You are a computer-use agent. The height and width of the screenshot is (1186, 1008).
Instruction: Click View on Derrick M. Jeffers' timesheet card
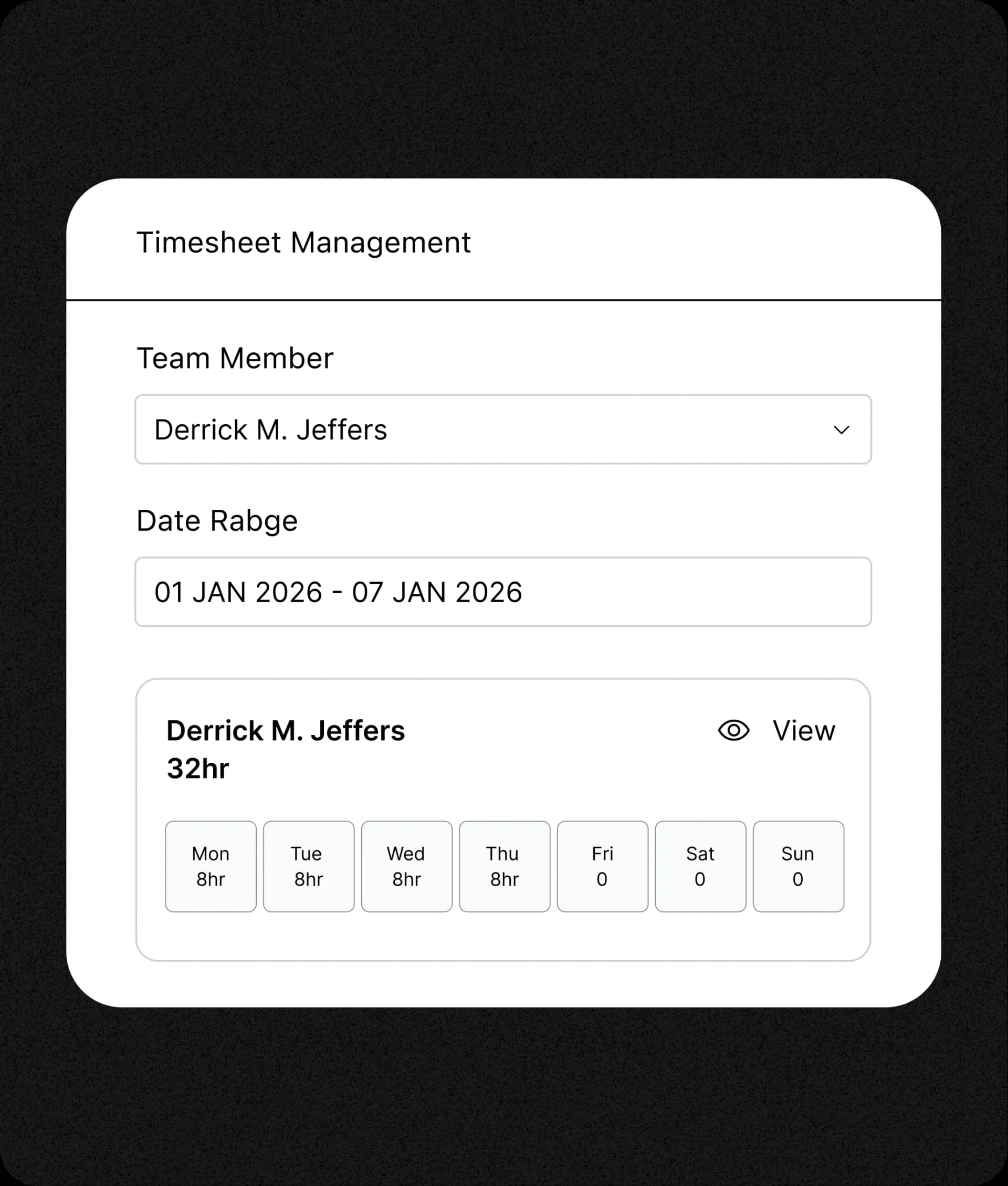pos(803,730)
